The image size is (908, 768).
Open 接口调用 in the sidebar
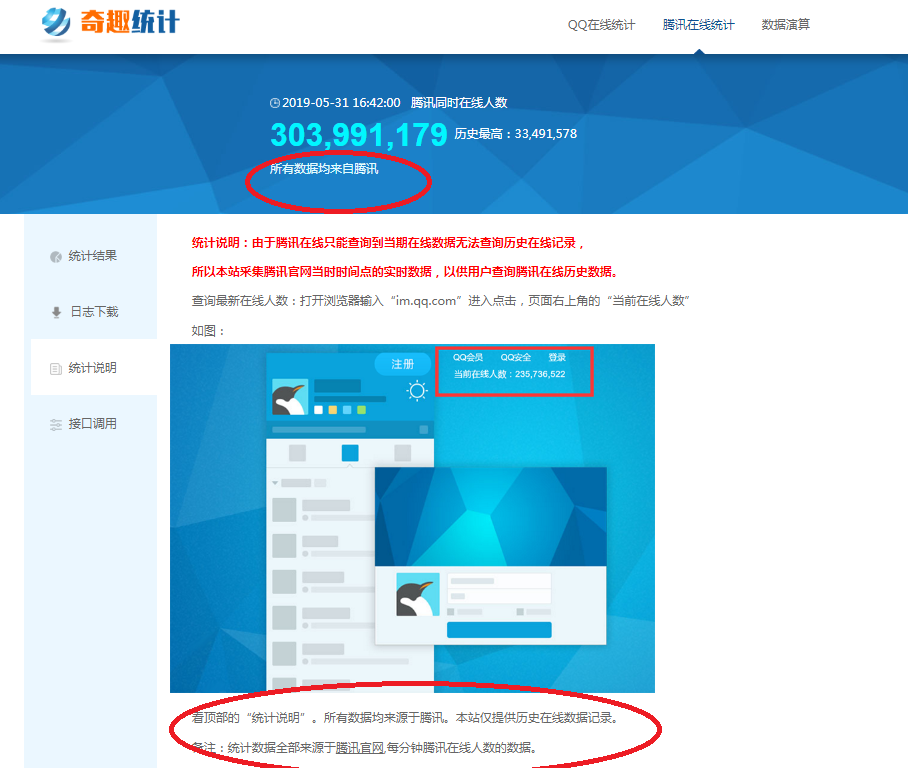[x=94, y=424]
